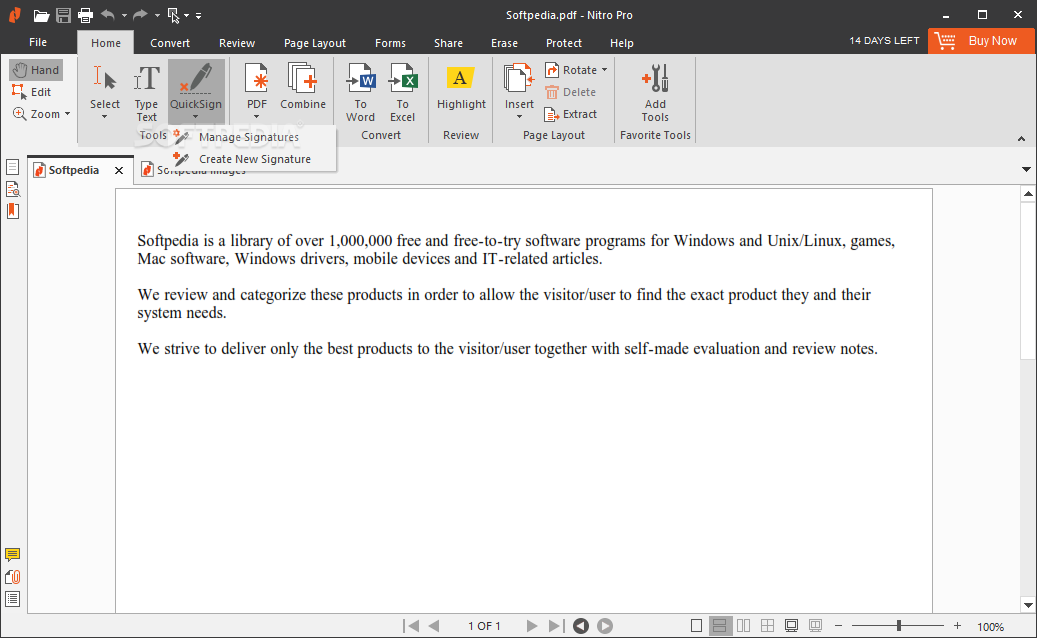Convert document To Word
Screen dimensions: 1037x638
[x=360, y=93]
